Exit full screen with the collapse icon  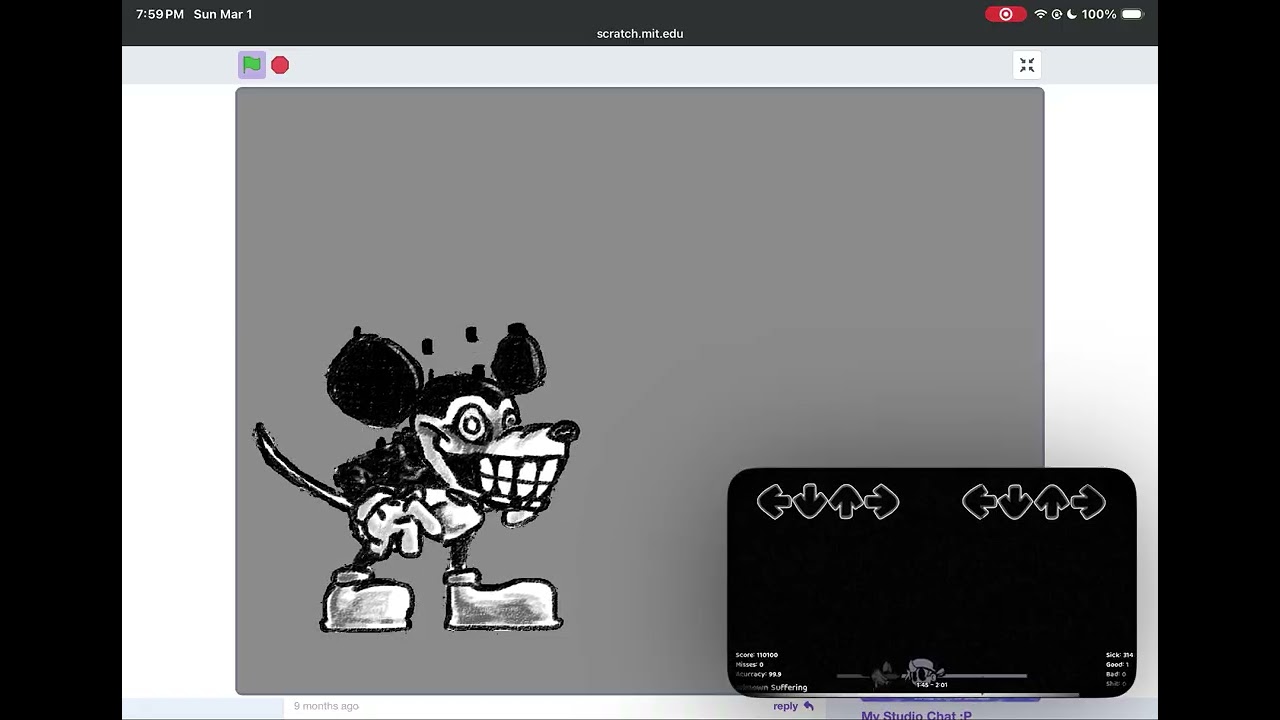(x=1027, y=65)
